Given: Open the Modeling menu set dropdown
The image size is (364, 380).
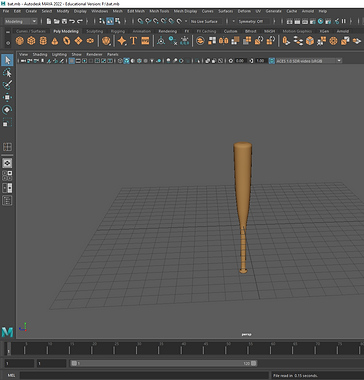Looking at the screenshot, I should tap(21, 21).
